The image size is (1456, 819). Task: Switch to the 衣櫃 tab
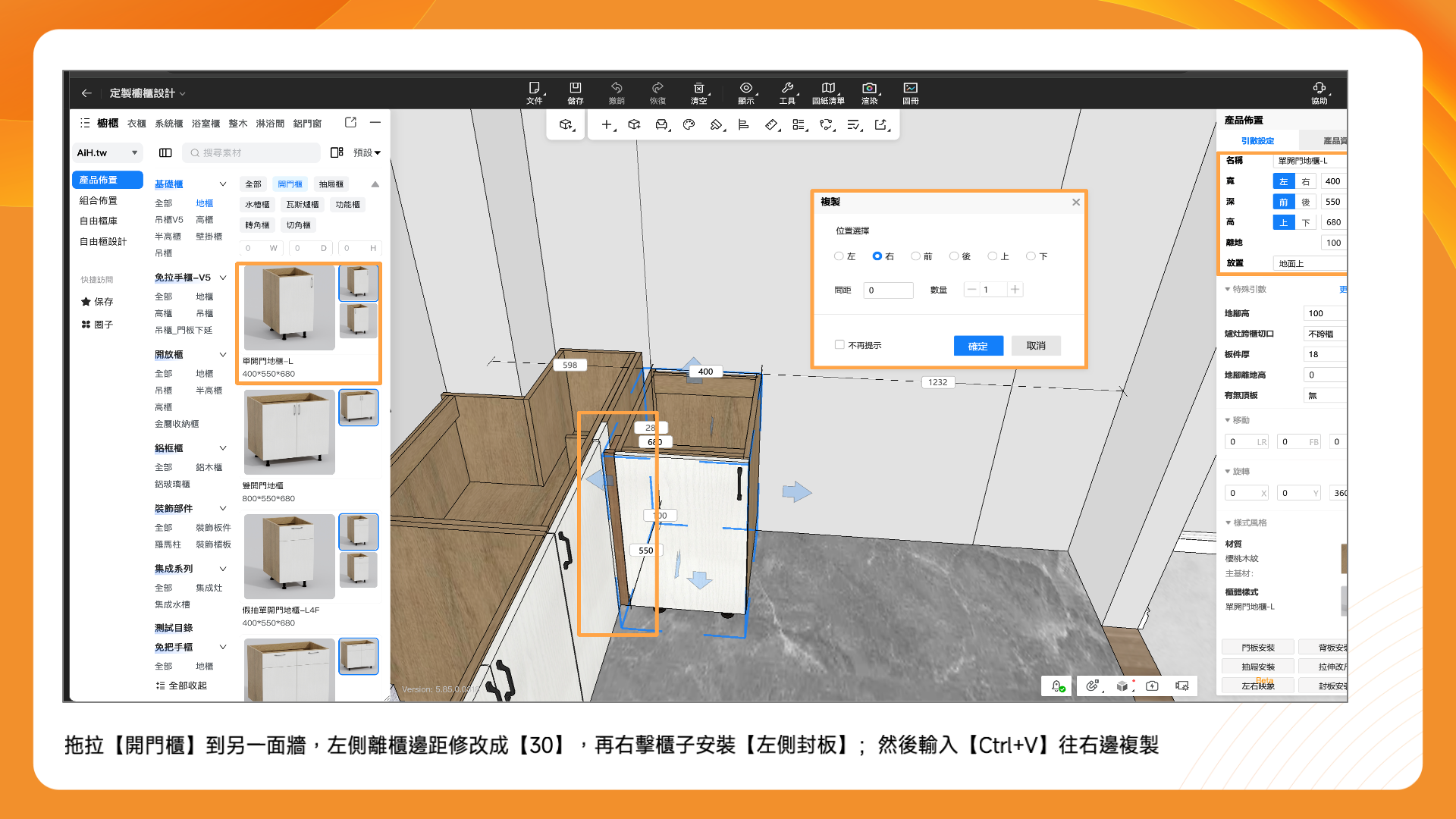pos(136,123)
